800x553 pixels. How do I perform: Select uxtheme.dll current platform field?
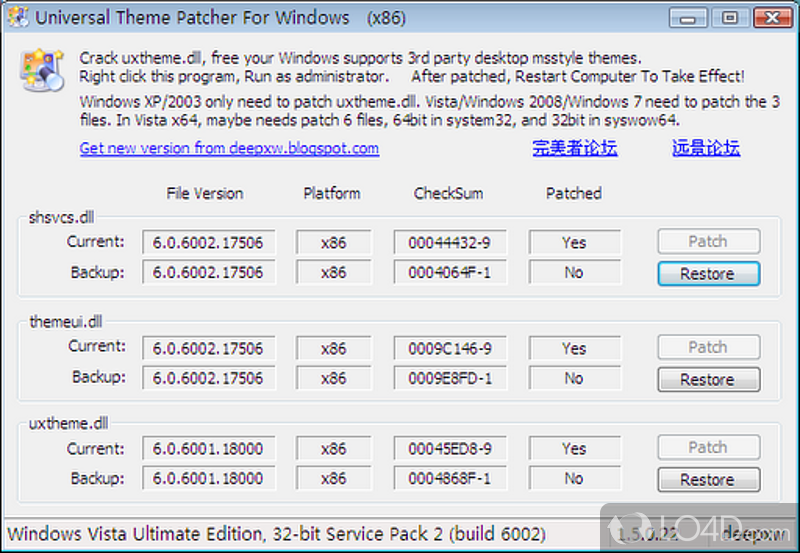(x=334, y=448)
